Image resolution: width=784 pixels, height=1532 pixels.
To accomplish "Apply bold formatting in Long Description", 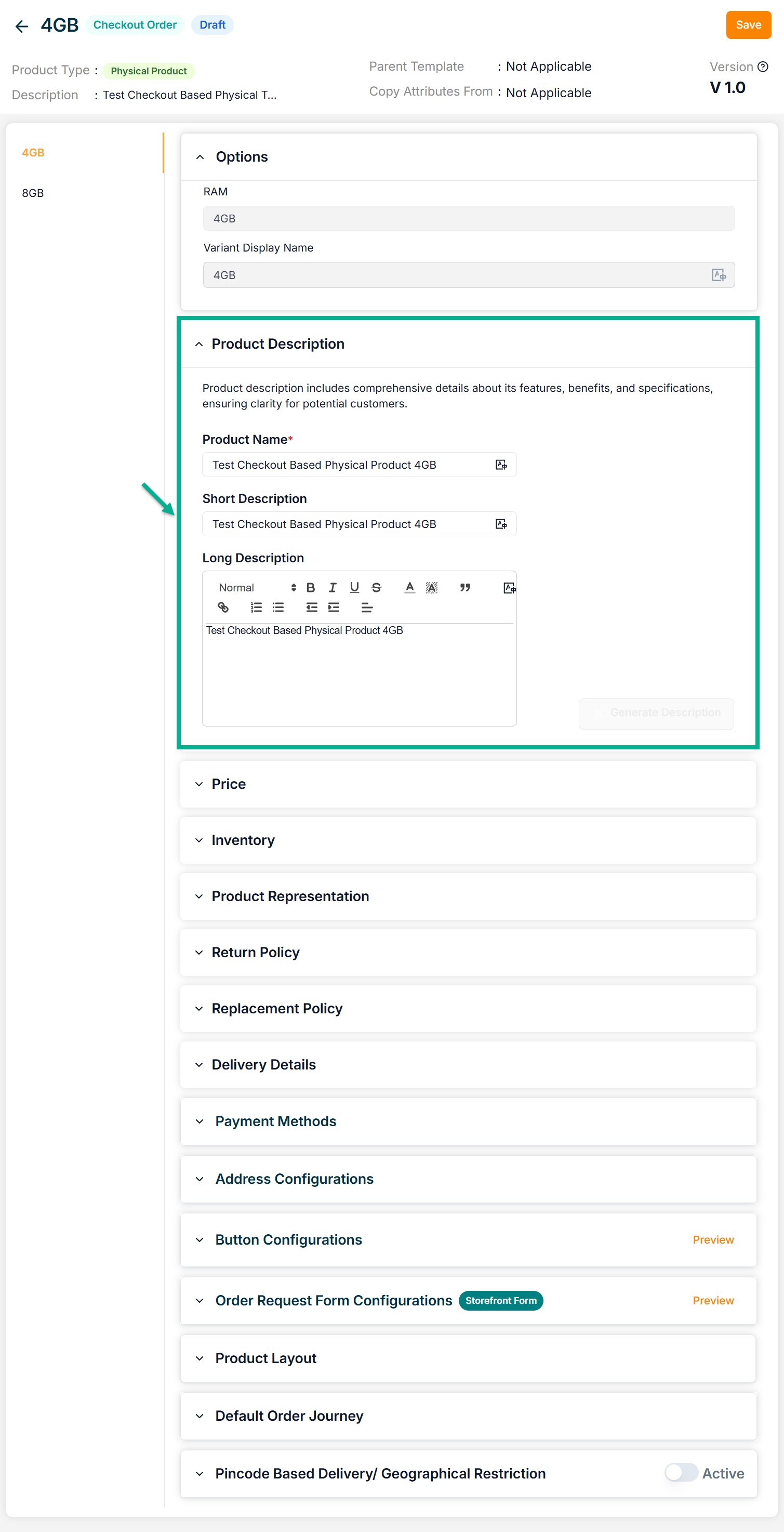I will 310,588.
